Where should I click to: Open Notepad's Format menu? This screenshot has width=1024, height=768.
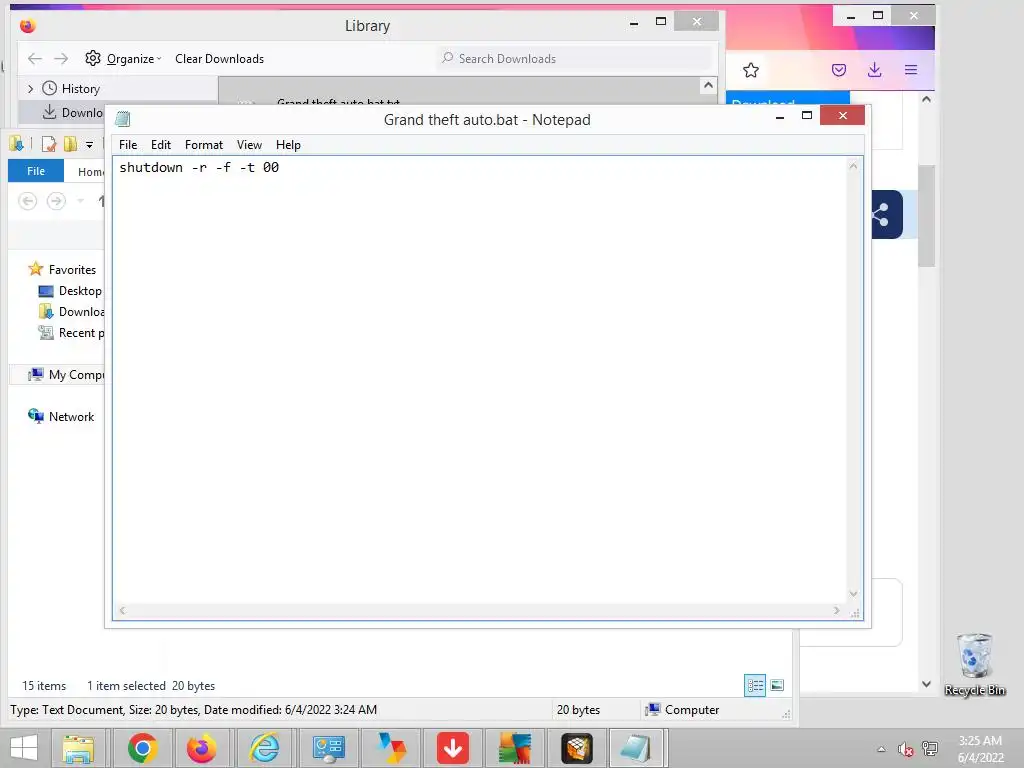204,145
